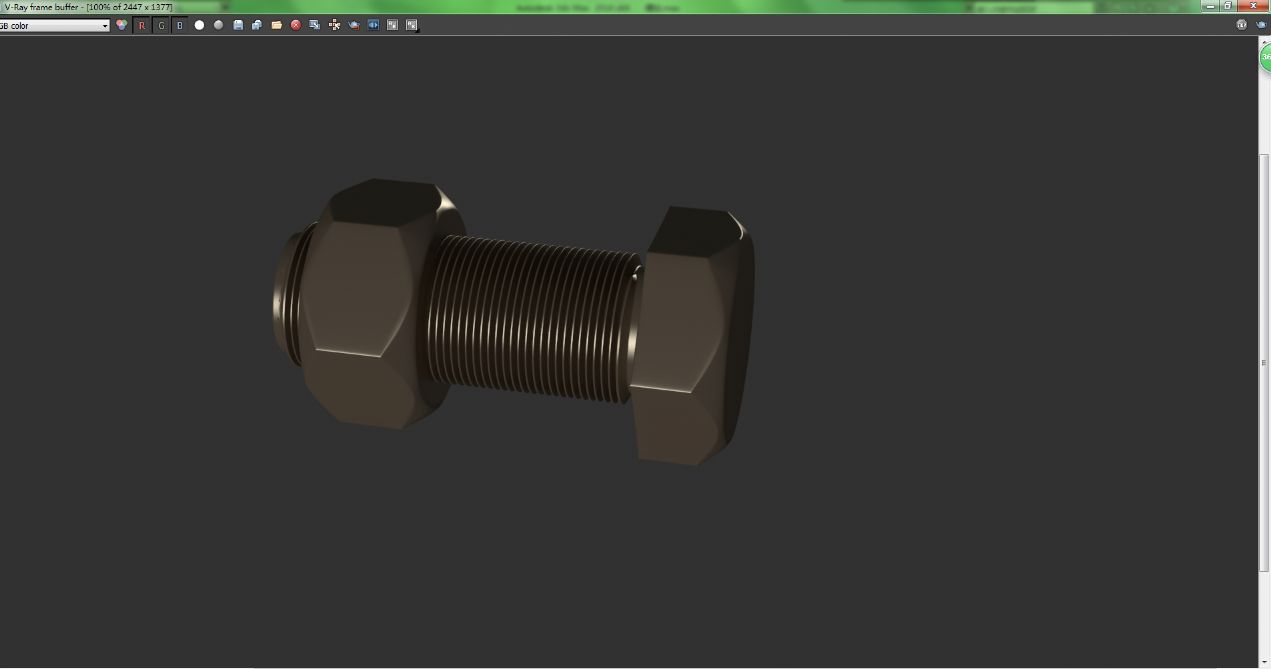This screenshot has width=1271, height=669.
Task: Clear the image with red X icon
Action: coord(296,25)
